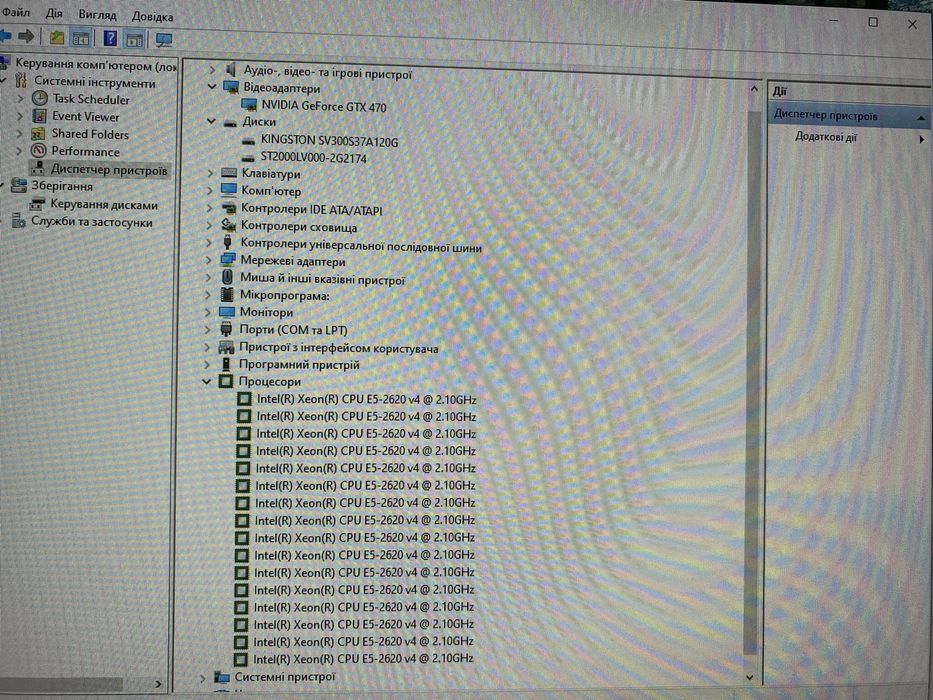933x700 pixels.
Task: Click Контролери IDE ATA/ATAPI icon
Action: coord(228,209)
